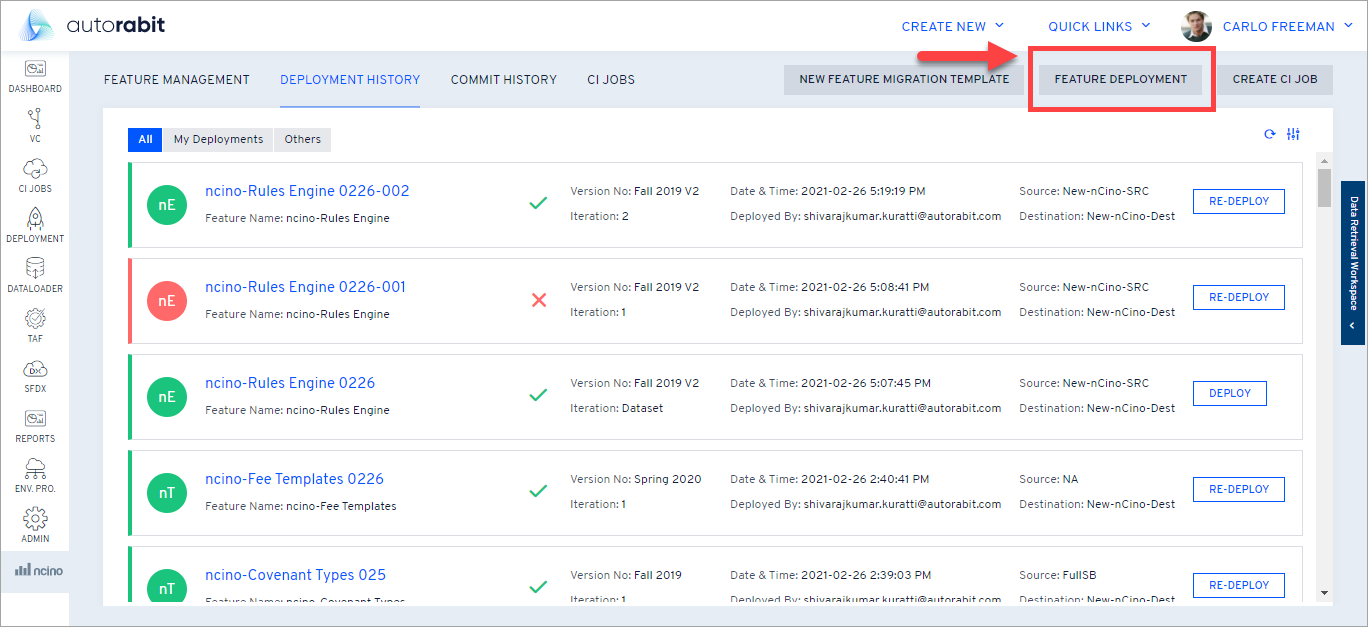Viewport: 1368px width, 627px height.
Task: Select the All deployments filter
Action: click(x=145, y=140)
